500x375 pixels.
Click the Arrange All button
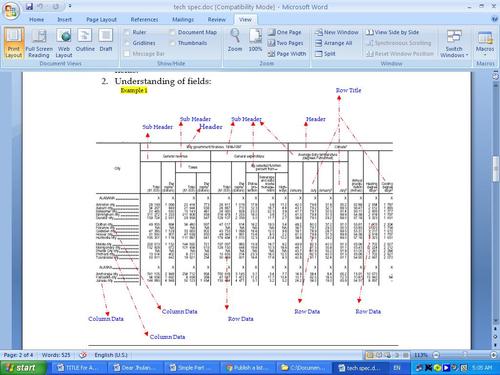pyautogui.click(x=334, y=43)
